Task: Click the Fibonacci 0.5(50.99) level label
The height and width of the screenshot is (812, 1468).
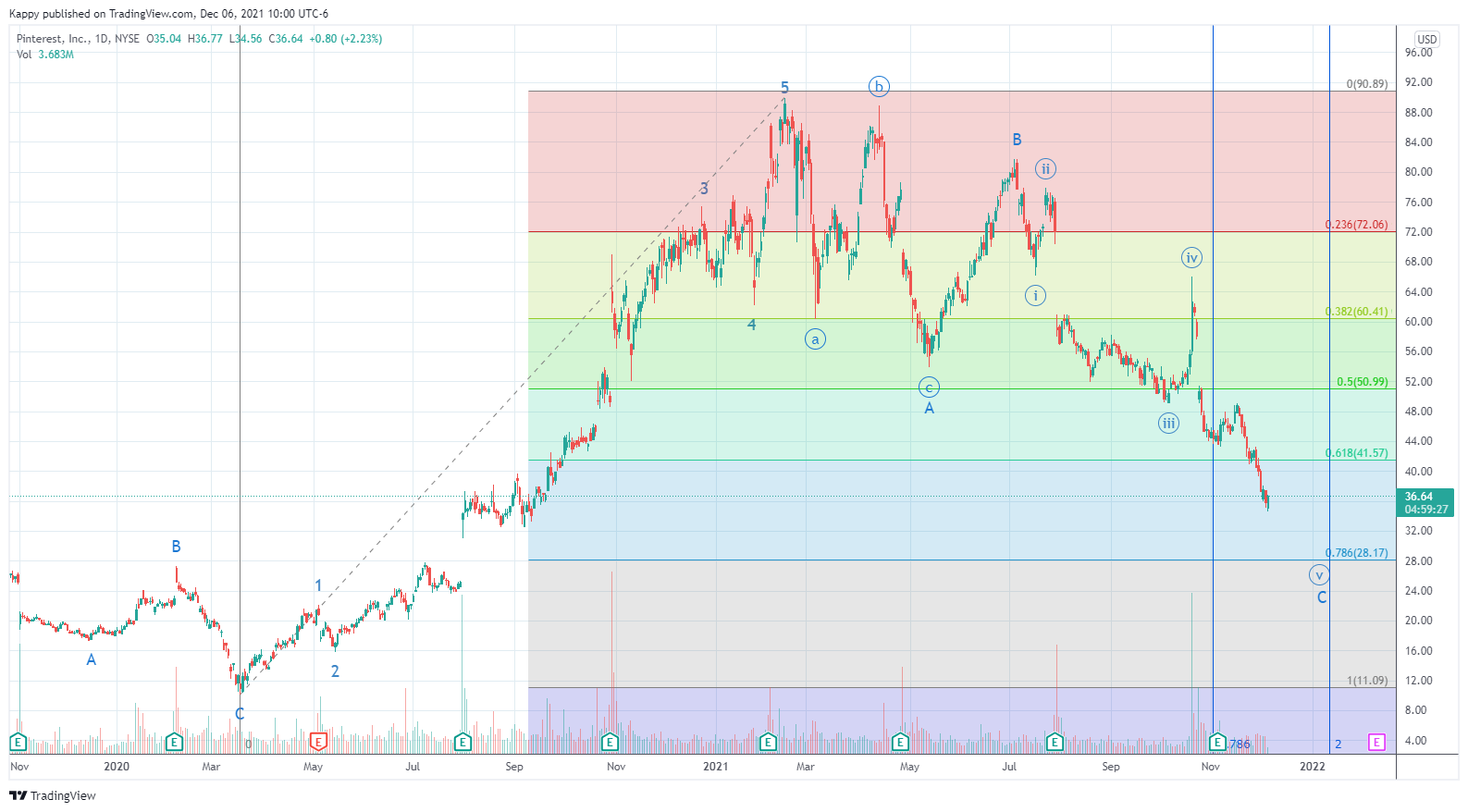Action: (x=1362, y=382)
